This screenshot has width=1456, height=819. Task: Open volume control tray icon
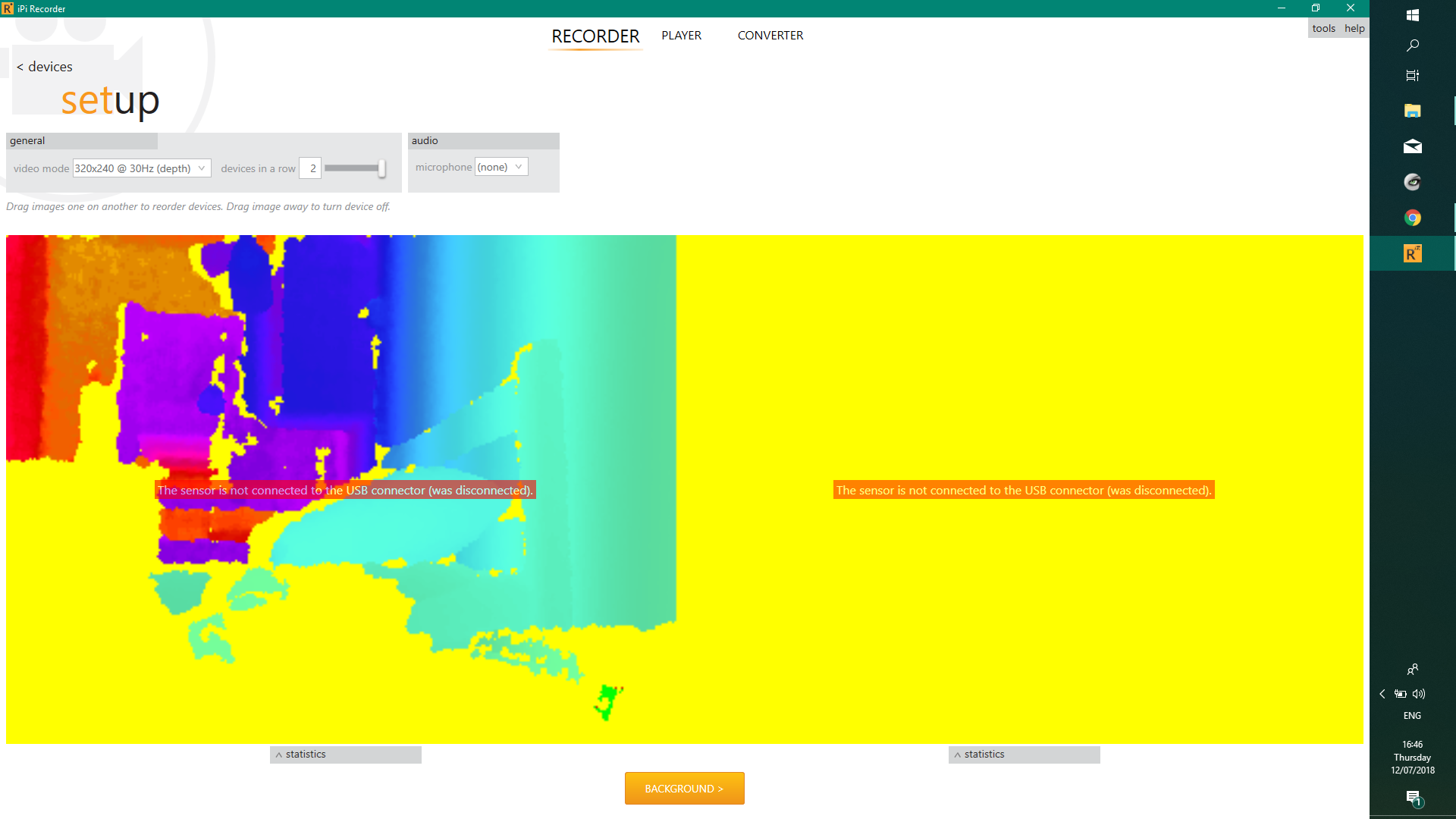(x=1419, y=694)
